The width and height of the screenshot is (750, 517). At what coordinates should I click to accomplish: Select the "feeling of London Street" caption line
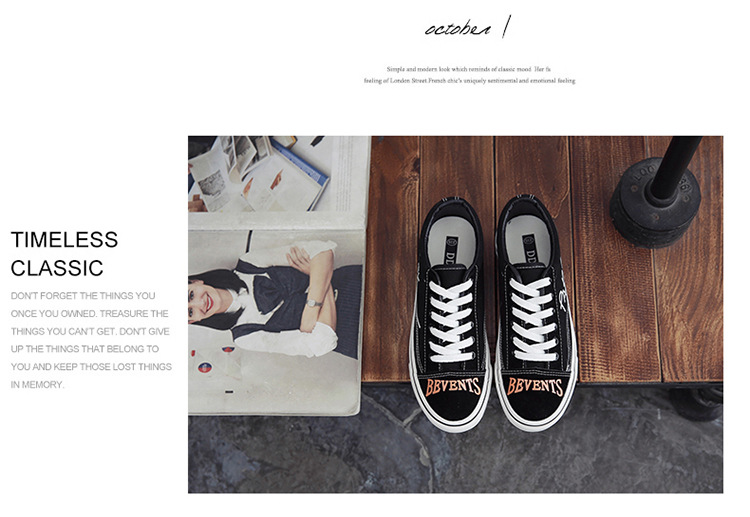point(469,81)
